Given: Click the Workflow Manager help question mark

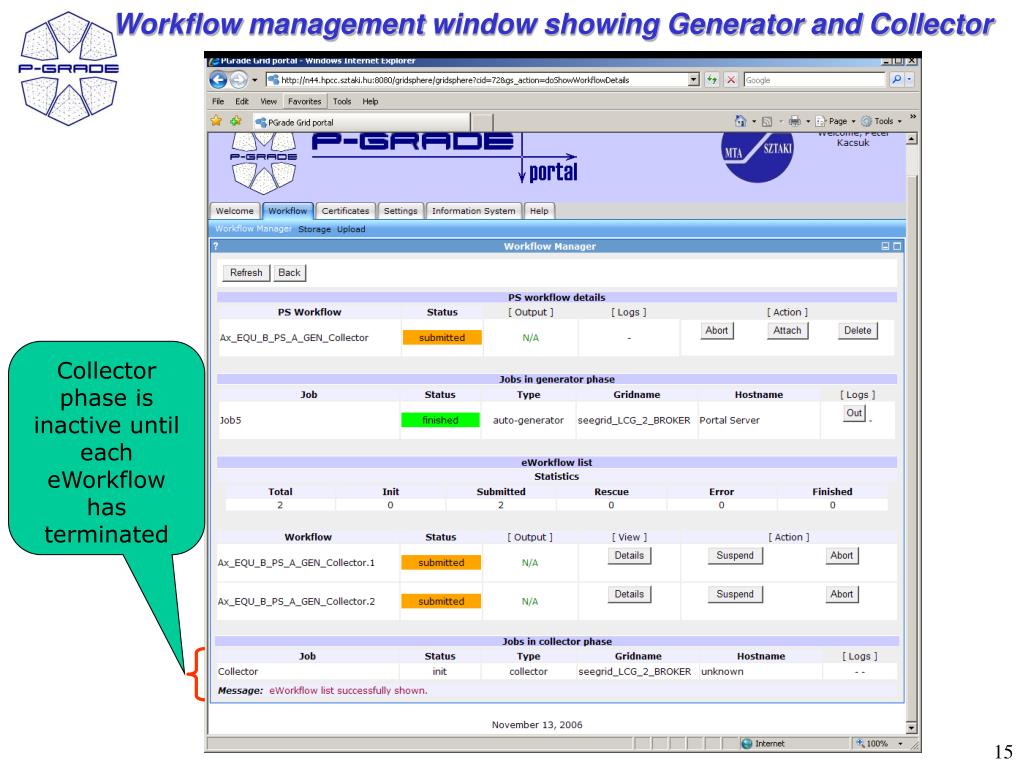Looking at the screenshot, I should click(216, 246).
